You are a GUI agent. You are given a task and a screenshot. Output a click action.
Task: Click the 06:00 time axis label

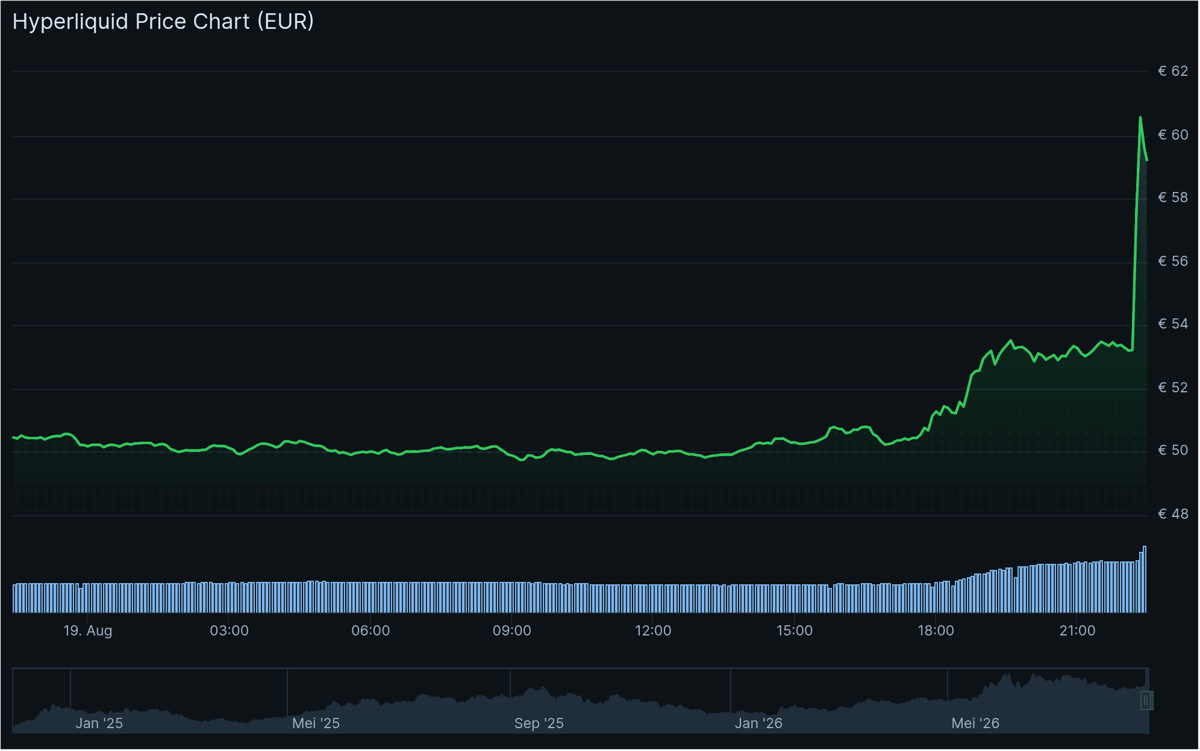370,631
